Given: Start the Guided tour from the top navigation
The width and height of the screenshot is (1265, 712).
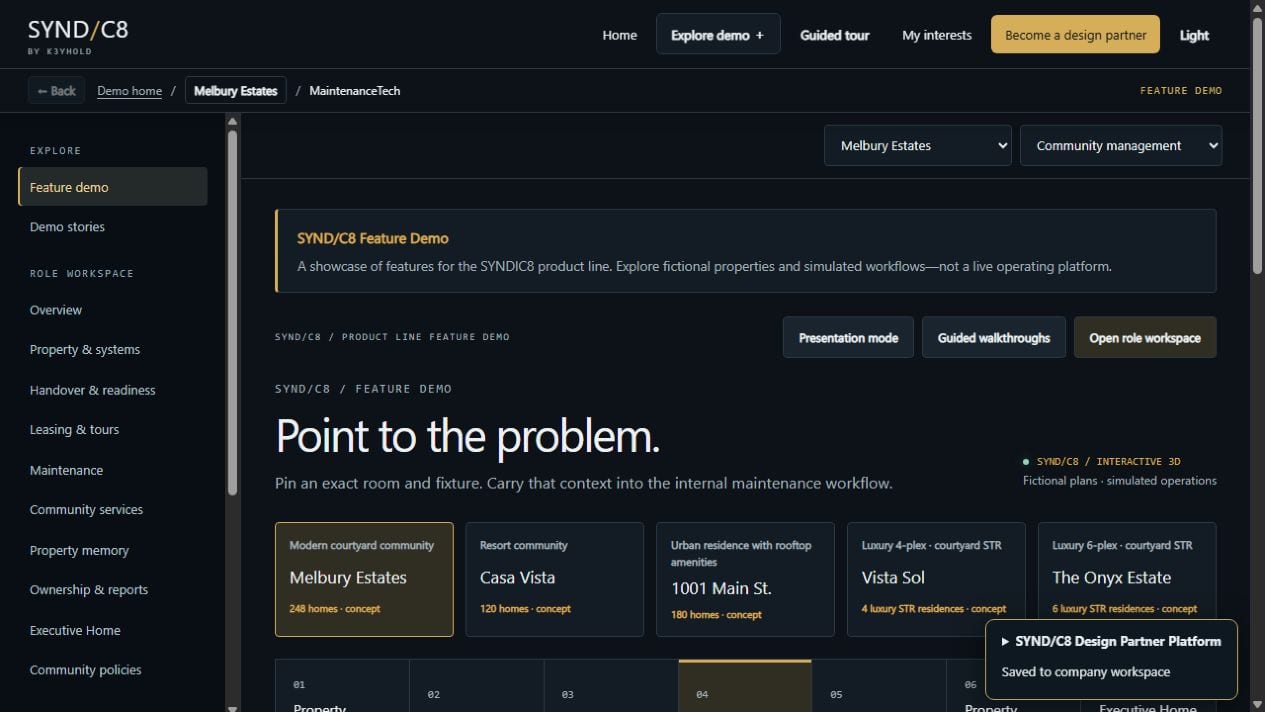Looking at the screenshot, I should point(834,35).
